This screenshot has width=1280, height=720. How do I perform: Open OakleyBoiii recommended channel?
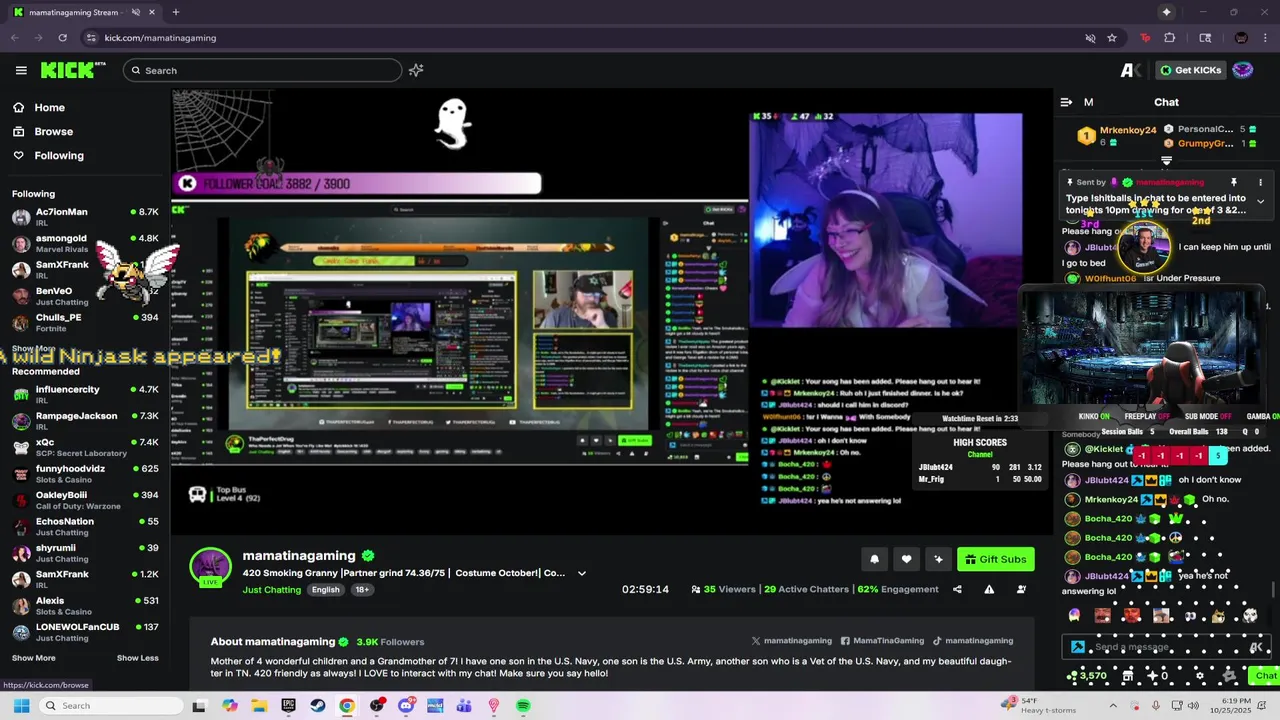tap(85, 500)
